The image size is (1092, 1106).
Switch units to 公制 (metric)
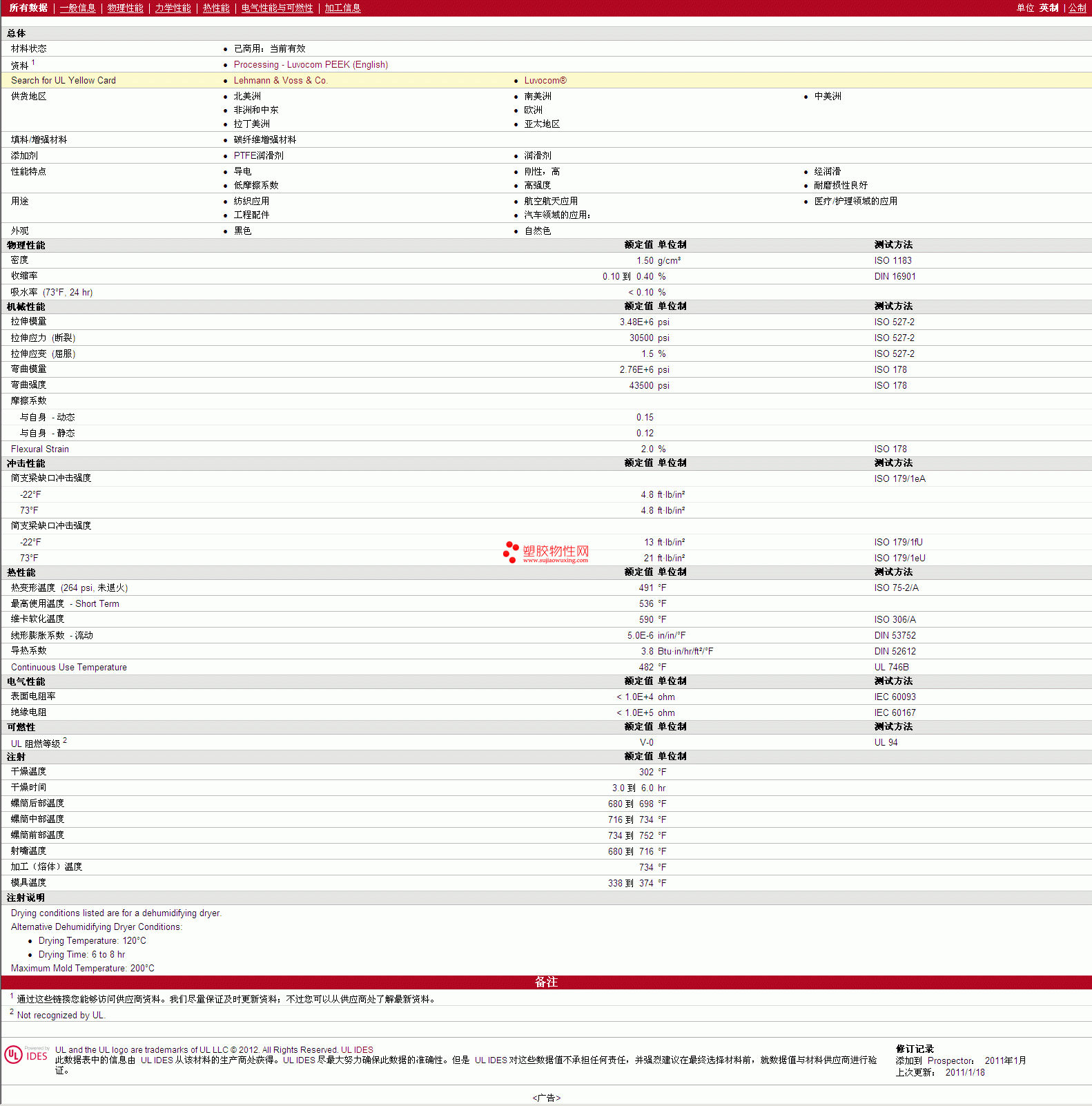pyautogui.click(x=1077, y=8)
